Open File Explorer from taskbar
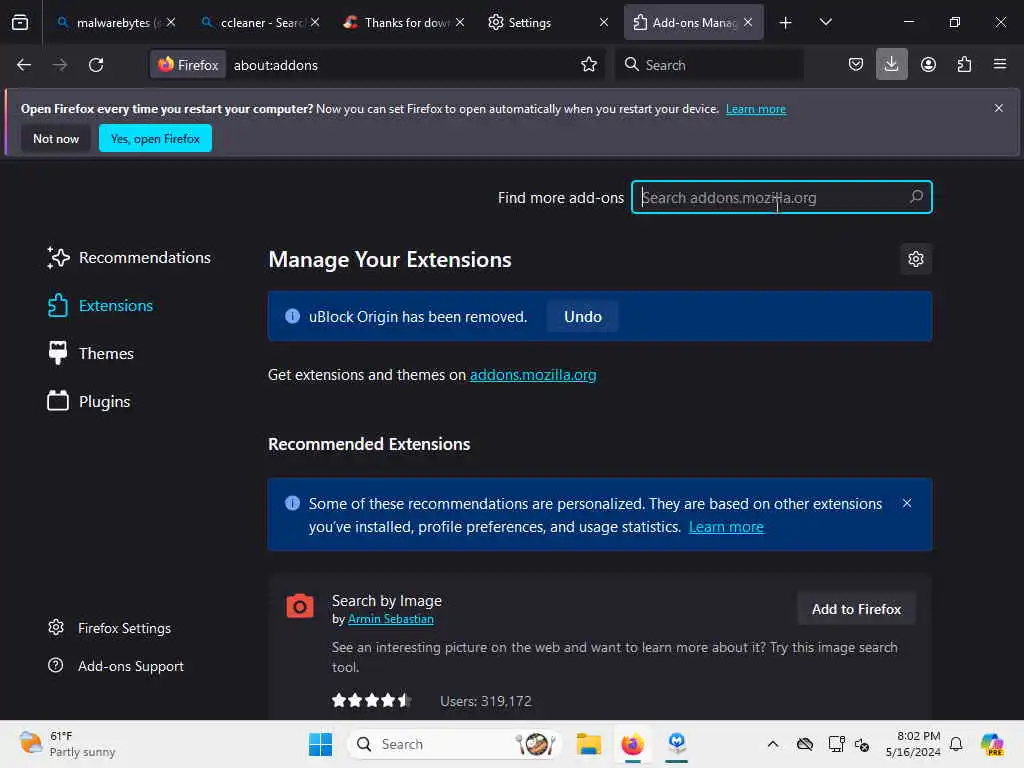Image resolution: width=1024 pixels, height=768 pixels. [588, 744]
